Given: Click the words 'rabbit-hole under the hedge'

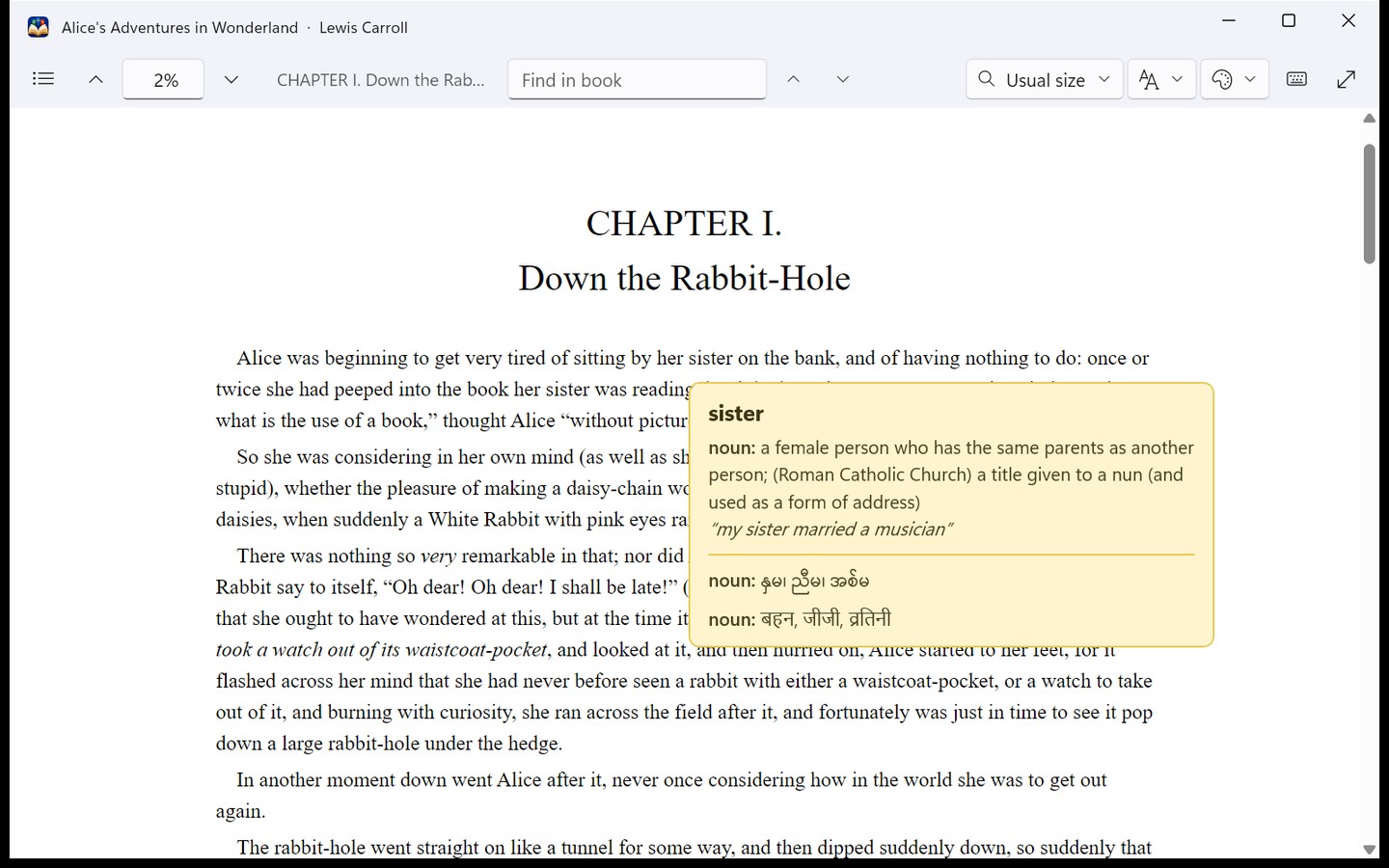Looking at the screenshot, I should point(445,744).
